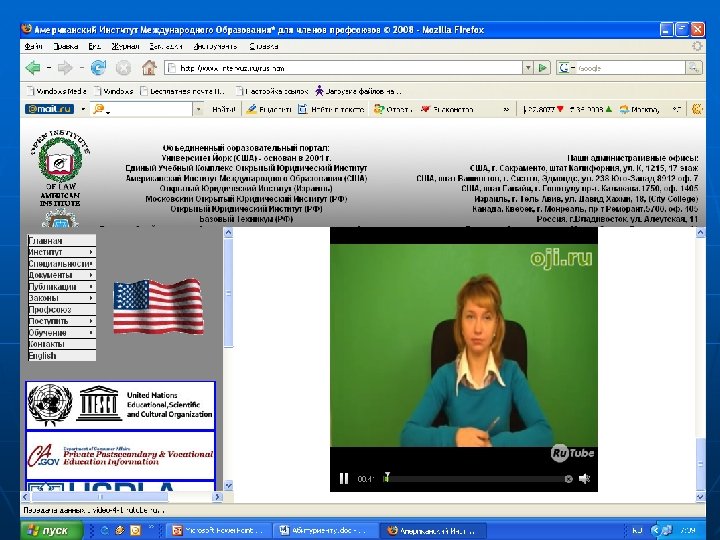Click the search magnifier button in Google box
The height and width of the screenshot is (540, 720).
693,68
